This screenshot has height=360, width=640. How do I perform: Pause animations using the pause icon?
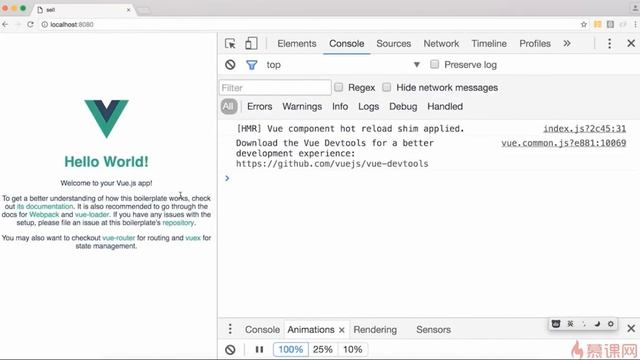(259, 349)
